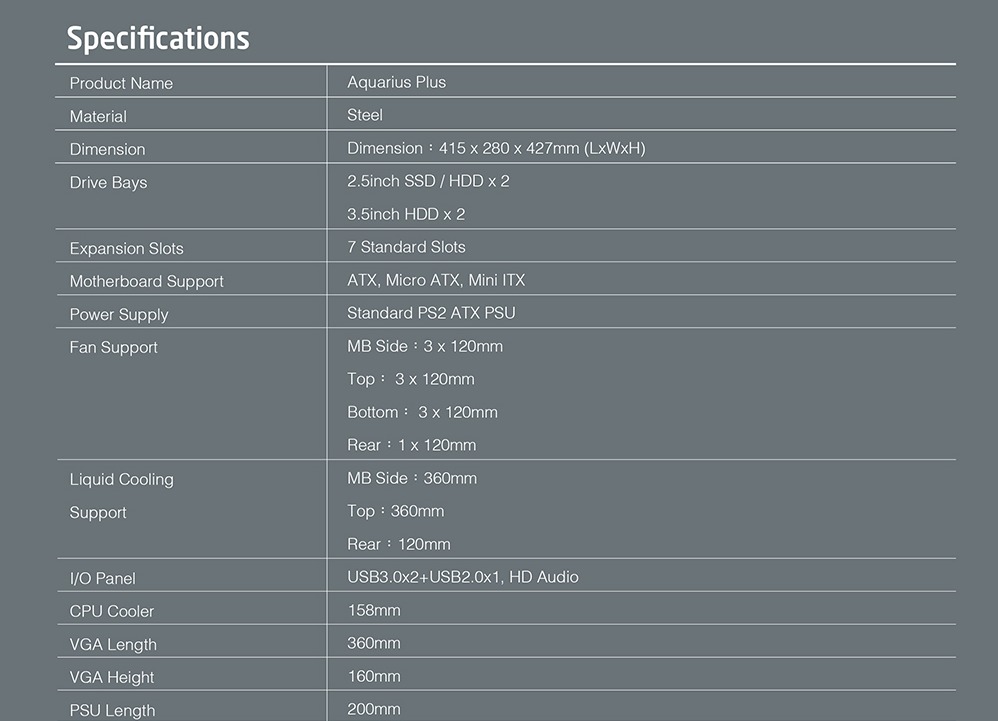Click the Motherboard Support label
This screenshot has height=721, width=998.
[146, 281]
